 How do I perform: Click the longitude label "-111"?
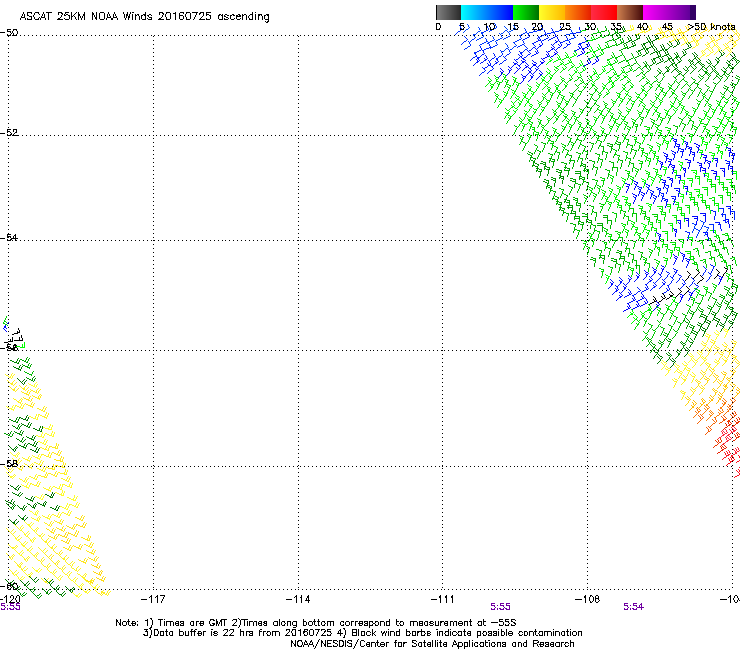pyautogui.click(x=442, y=599)
